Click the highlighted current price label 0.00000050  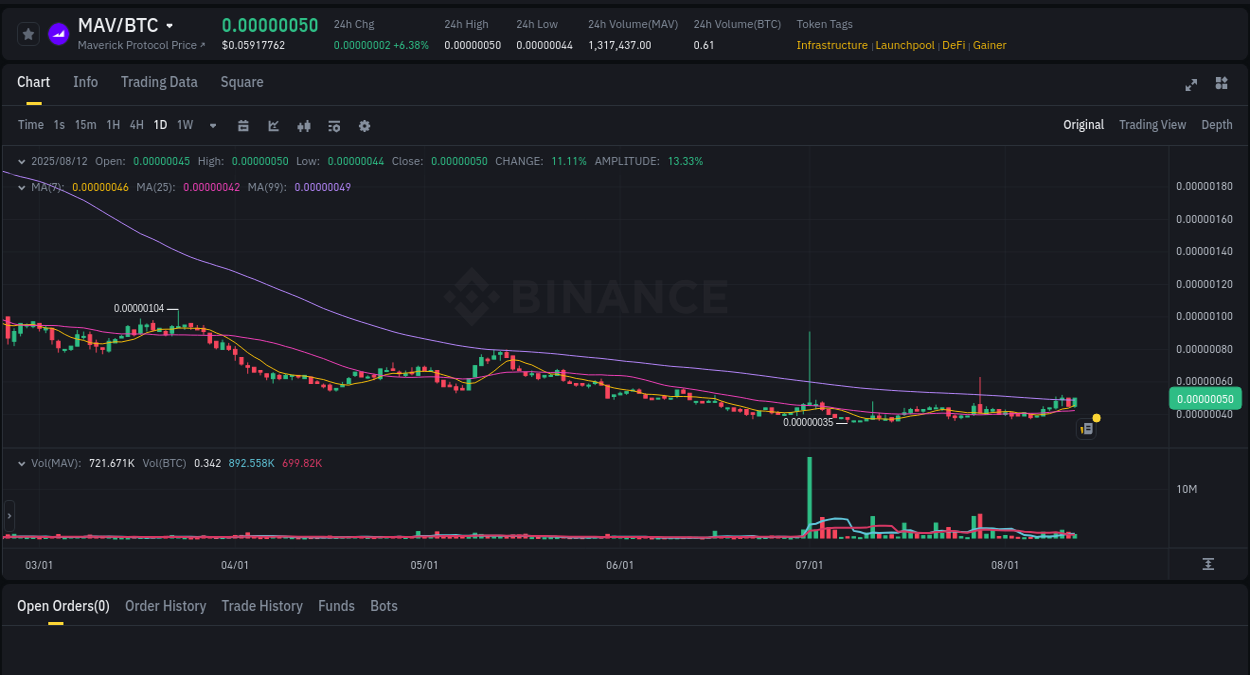coord(1204,398)
